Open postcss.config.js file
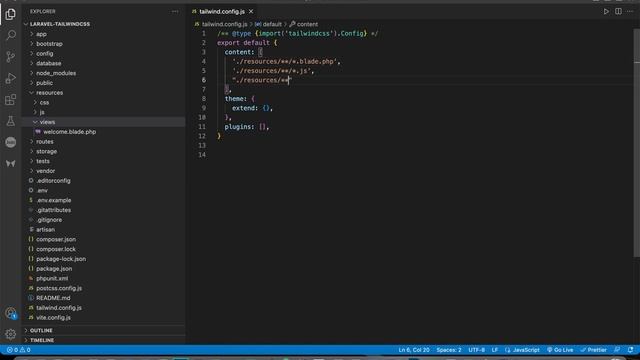The height and width of the screenshot is (360, 640). (59, 289)
